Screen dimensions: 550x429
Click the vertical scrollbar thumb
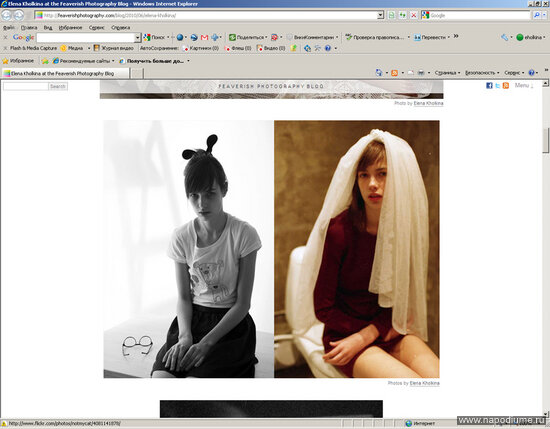coord(545,140)
